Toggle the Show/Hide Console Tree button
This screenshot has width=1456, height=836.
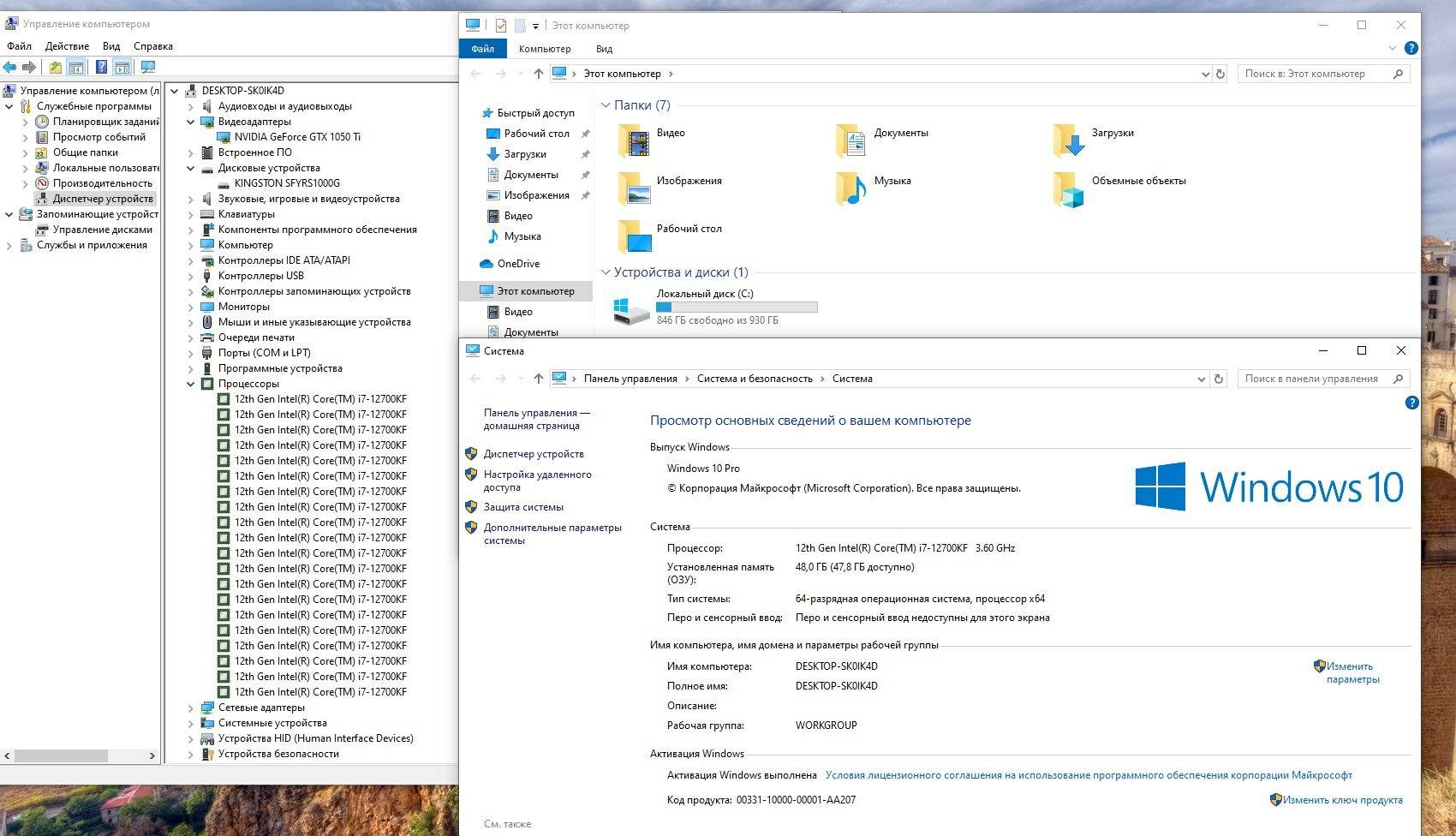pyautogui.click(x=76, y=67)
